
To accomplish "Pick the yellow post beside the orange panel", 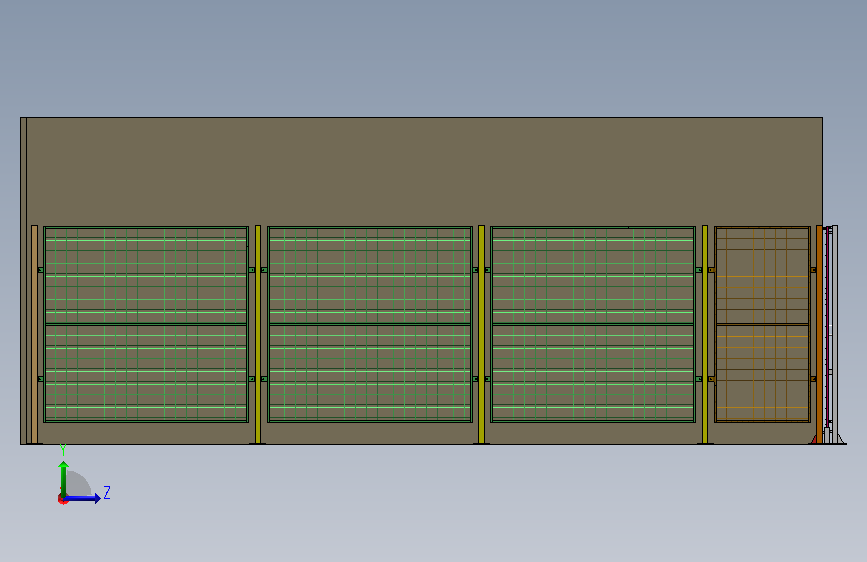I will 705,334.
